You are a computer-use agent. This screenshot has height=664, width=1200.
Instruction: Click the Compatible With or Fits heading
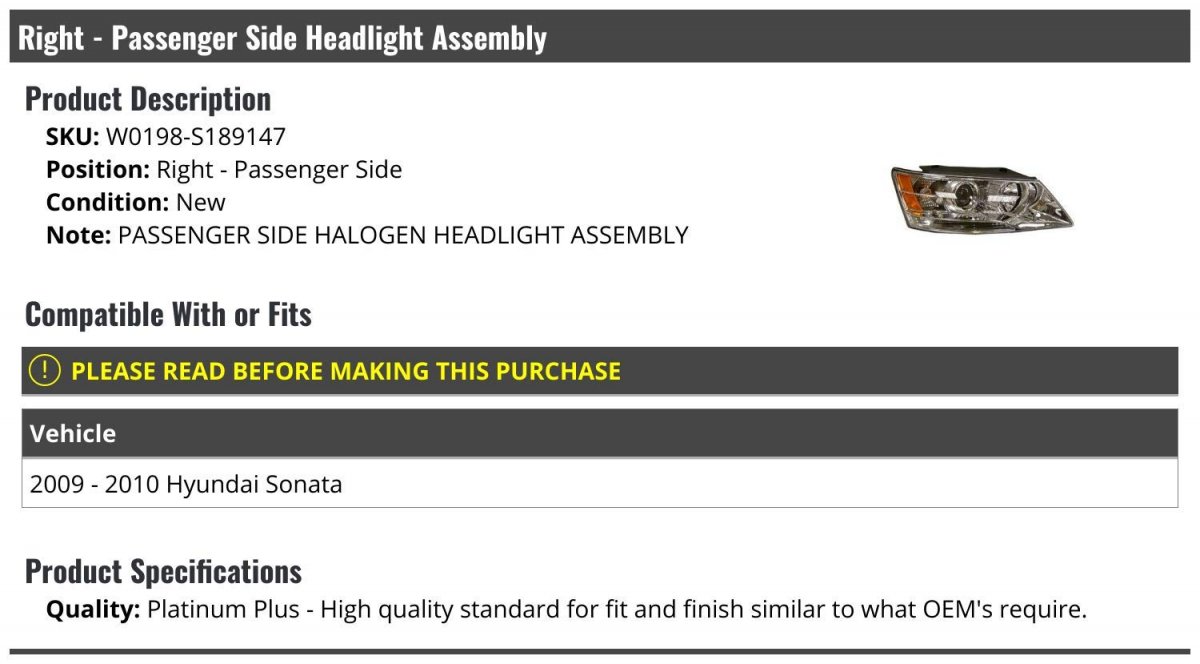(168, 314)
